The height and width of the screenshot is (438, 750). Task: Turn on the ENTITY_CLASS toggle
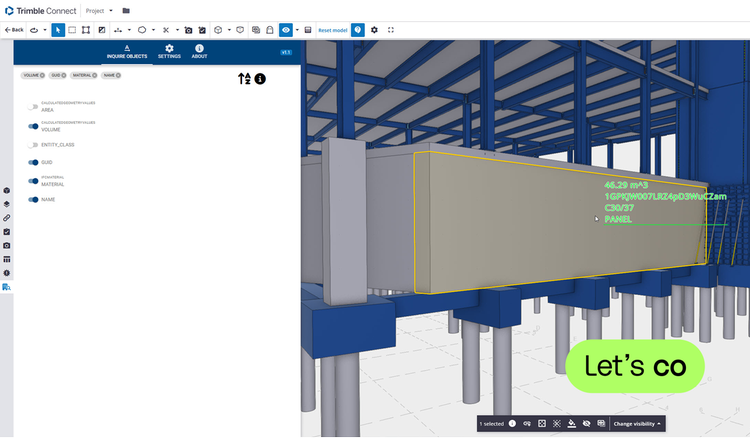coord(33,144)
